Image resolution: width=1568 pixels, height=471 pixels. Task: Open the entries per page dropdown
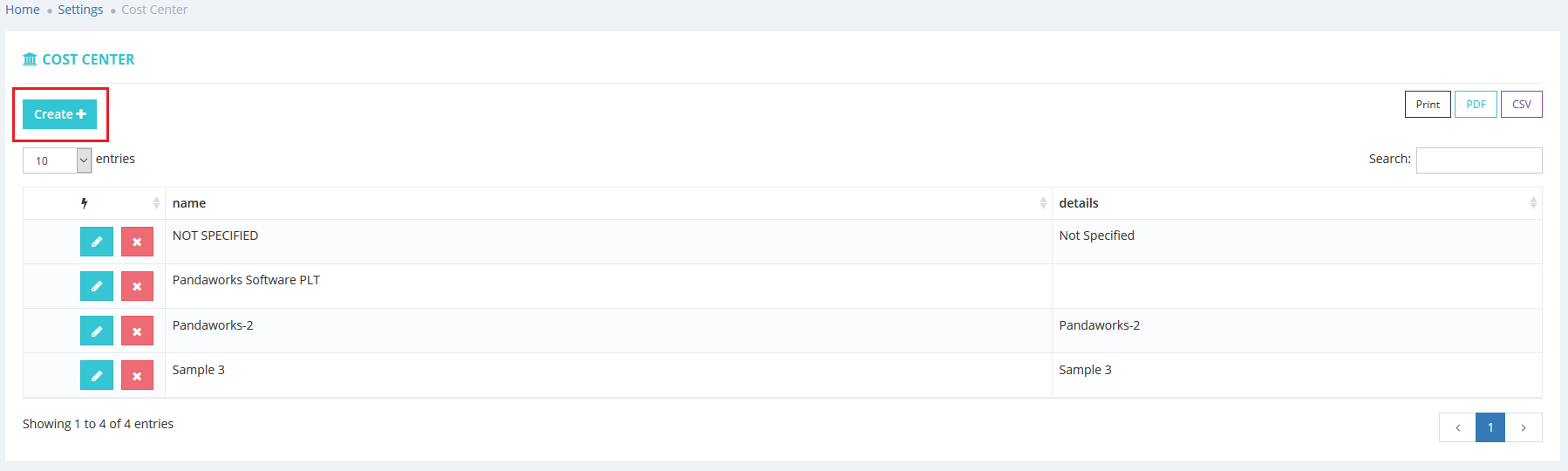[58, 160]
